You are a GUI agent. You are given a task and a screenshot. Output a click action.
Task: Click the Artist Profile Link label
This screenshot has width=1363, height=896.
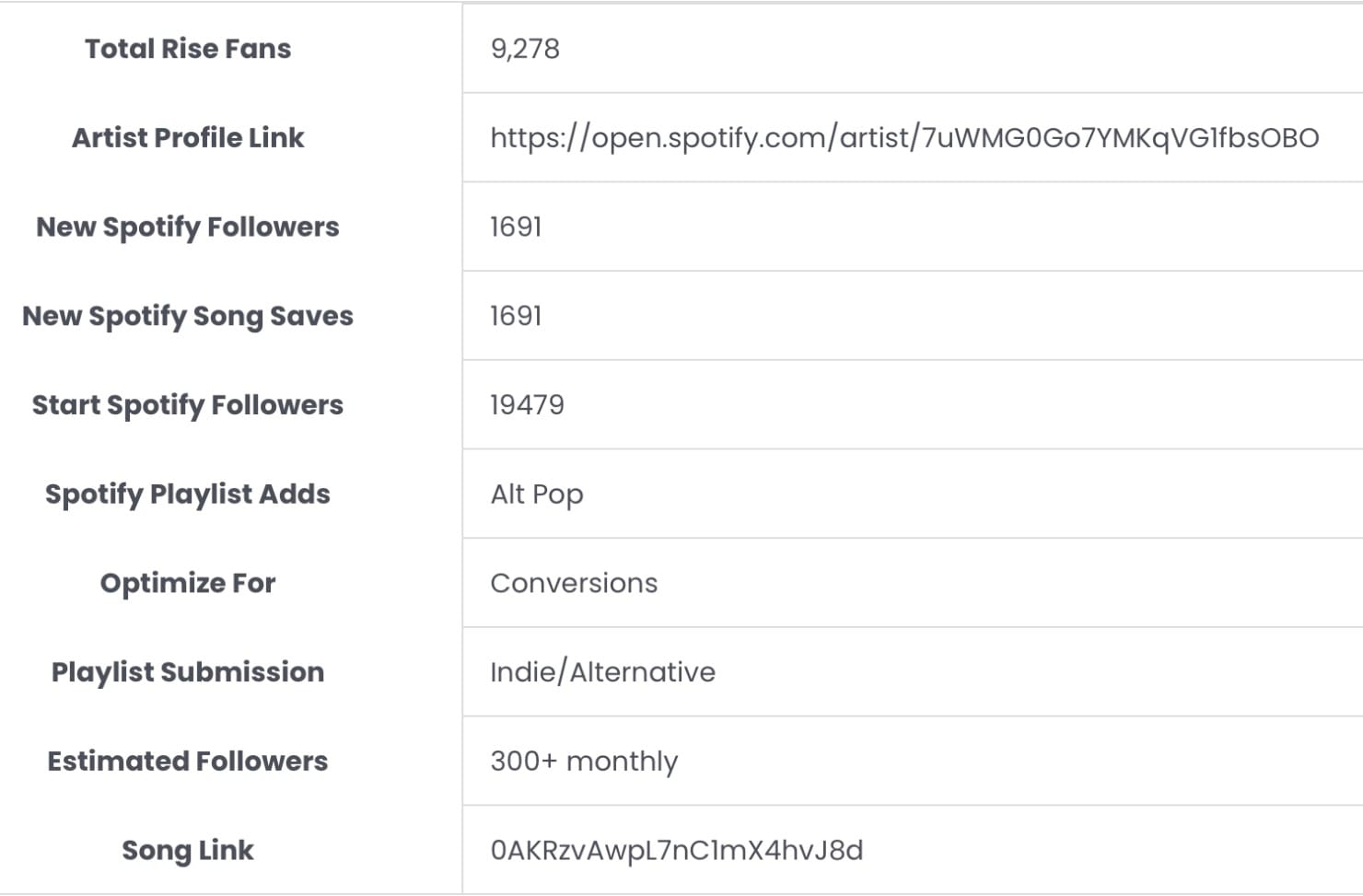188,138
